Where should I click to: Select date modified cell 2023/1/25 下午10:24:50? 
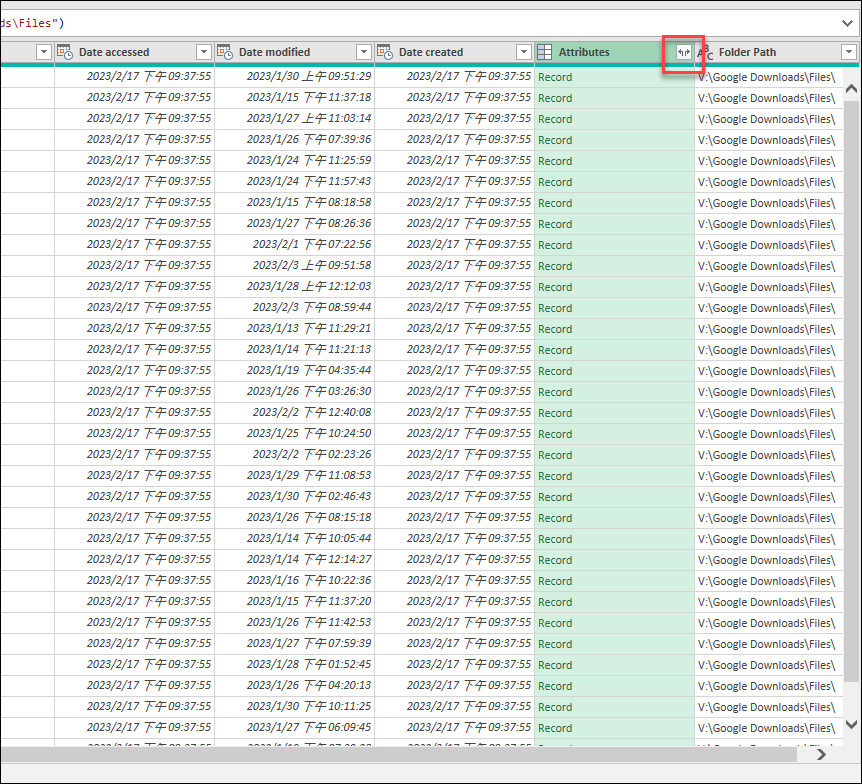[x=295, y=433]
